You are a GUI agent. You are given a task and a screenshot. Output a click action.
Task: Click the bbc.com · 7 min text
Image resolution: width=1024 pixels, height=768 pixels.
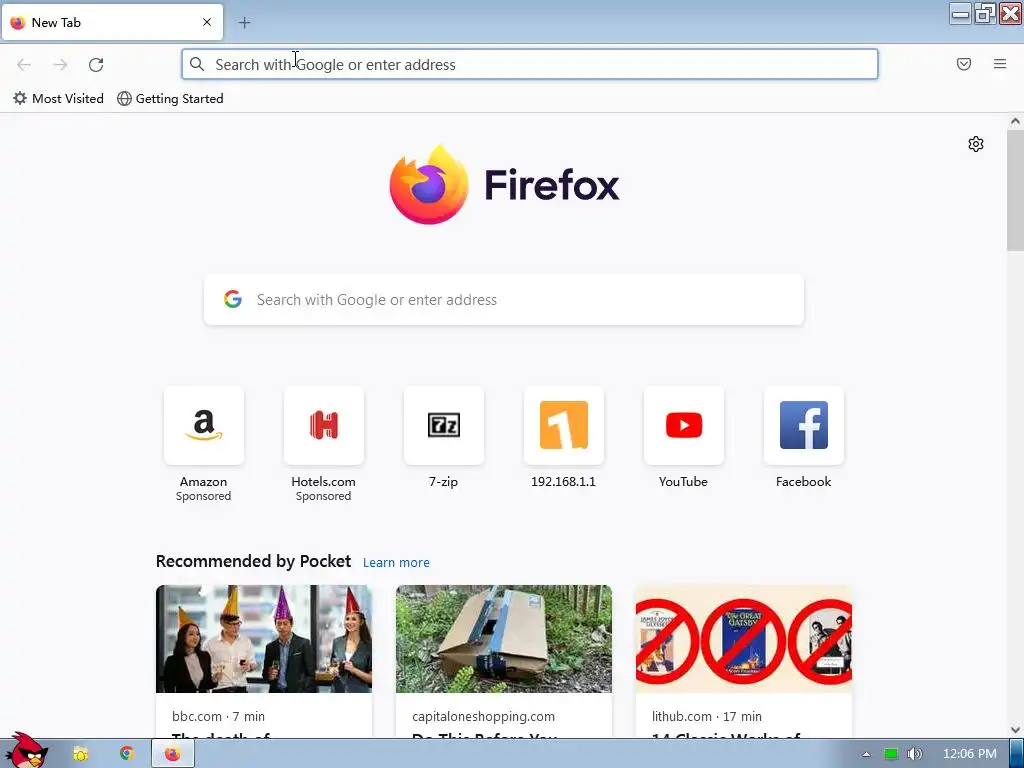[218, 716]
